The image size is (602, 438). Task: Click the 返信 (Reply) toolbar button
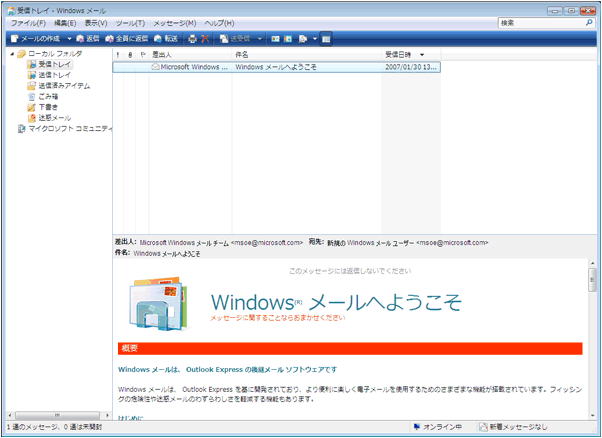coord(88,39)
